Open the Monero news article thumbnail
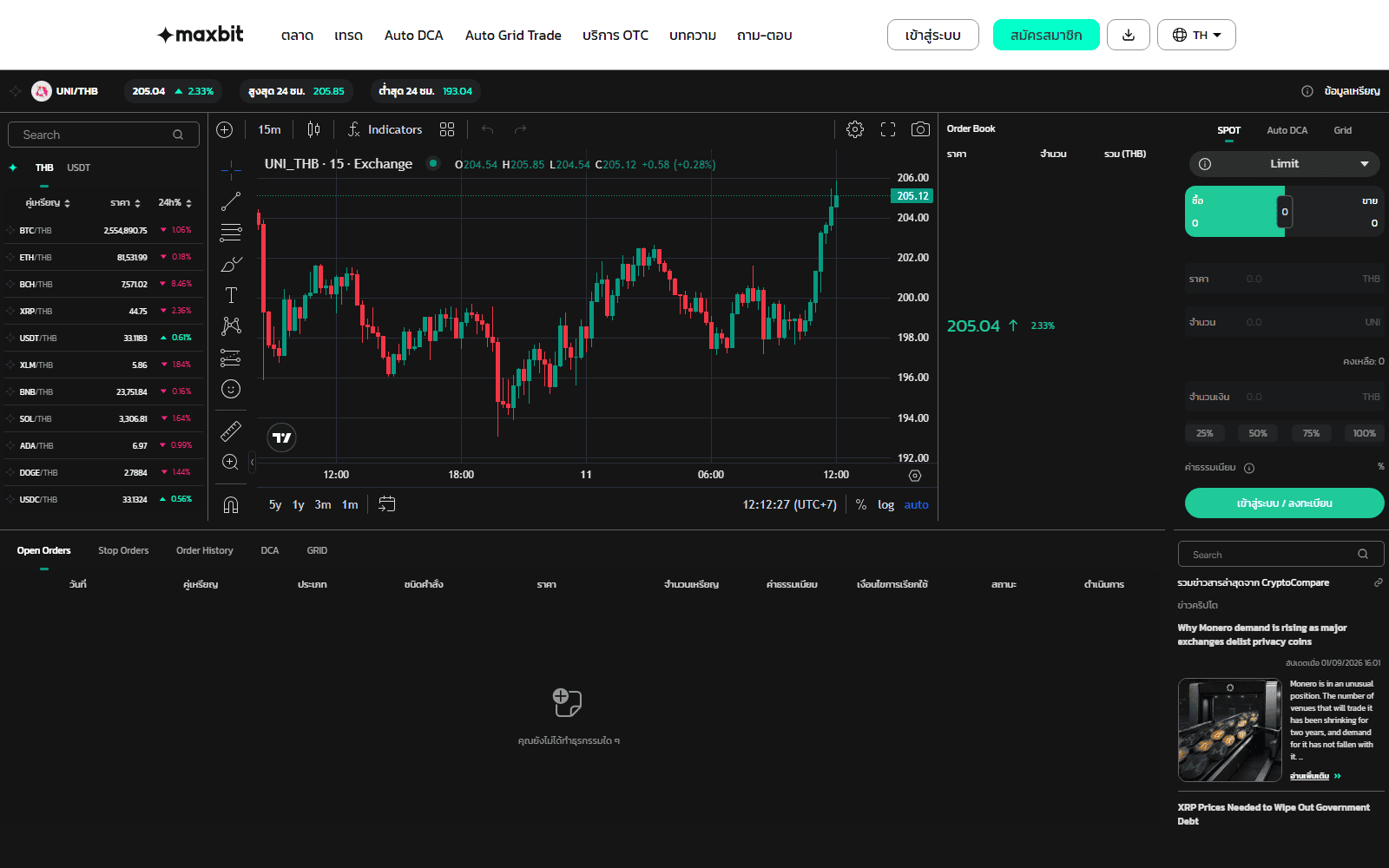The height and width of the screenshot is (868, 1389). pos(1229,730)
